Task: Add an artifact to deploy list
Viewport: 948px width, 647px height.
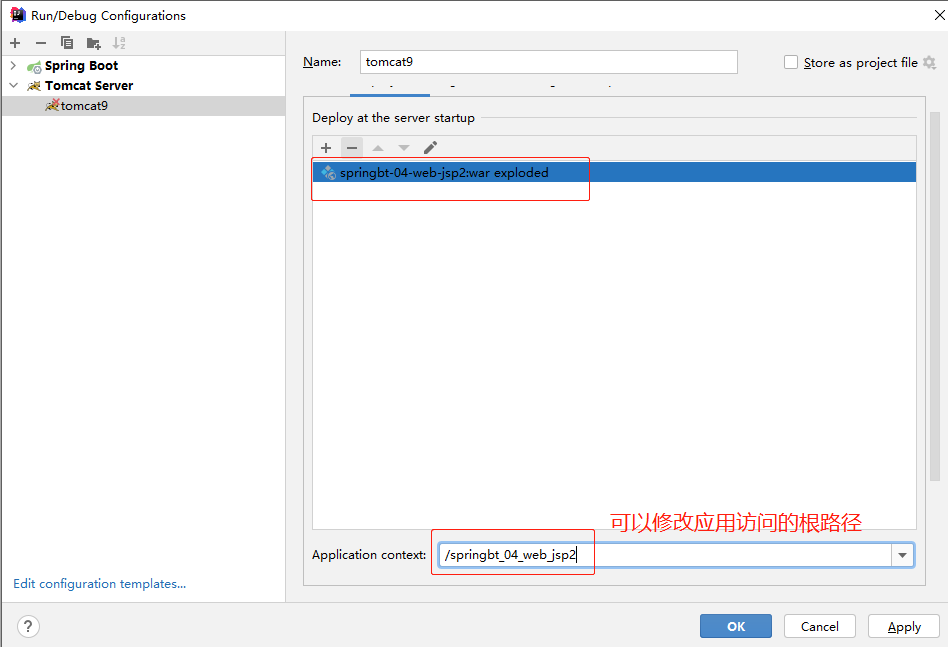Action: [x=326, y=148]
